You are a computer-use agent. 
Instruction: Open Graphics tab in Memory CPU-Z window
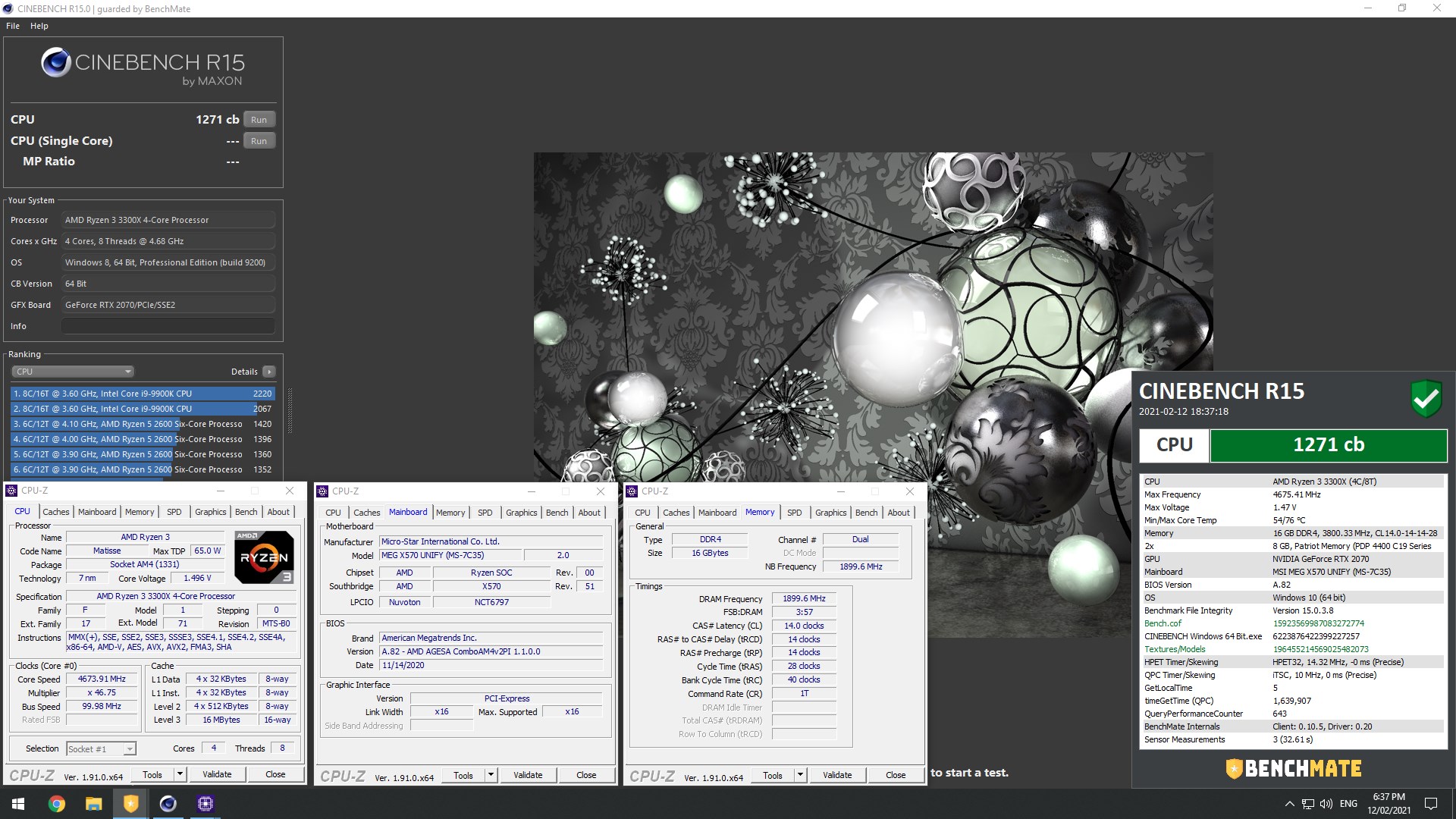(x=831, y=513)
